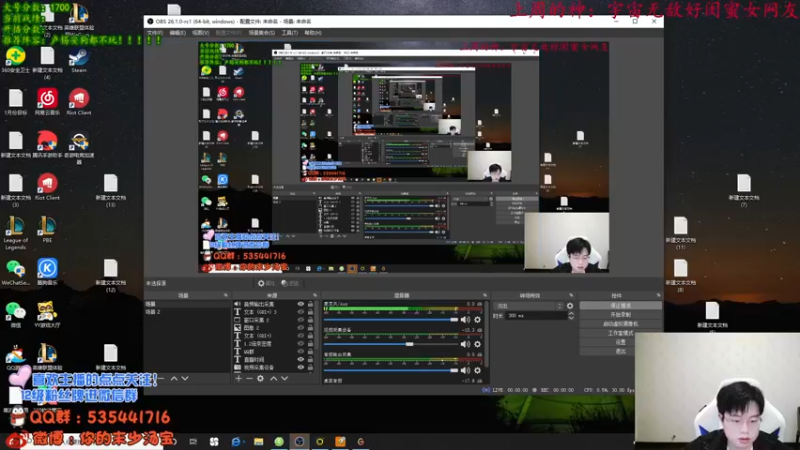Image resolution: width=800 pixels, height=450 pixels.
Task: Open source properties gear in Sources toolbar
Action: click(260, 379)
